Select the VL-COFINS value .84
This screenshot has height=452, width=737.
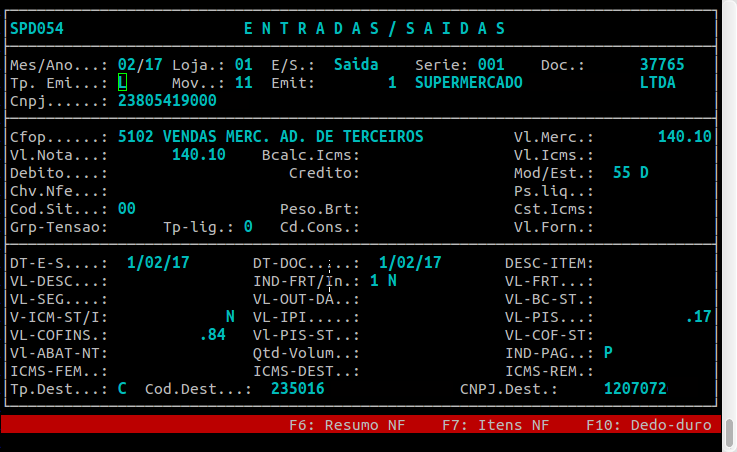[x=212, y=335]
